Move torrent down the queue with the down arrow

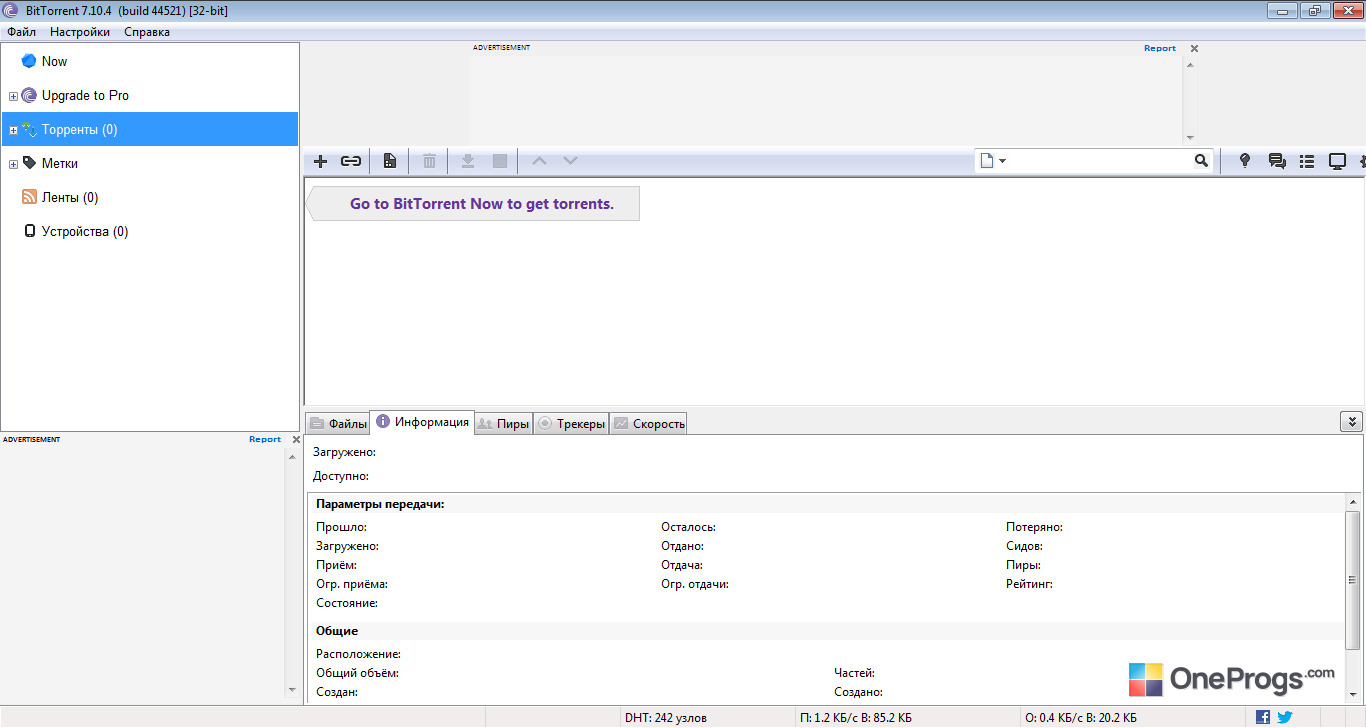pos(570,161)
